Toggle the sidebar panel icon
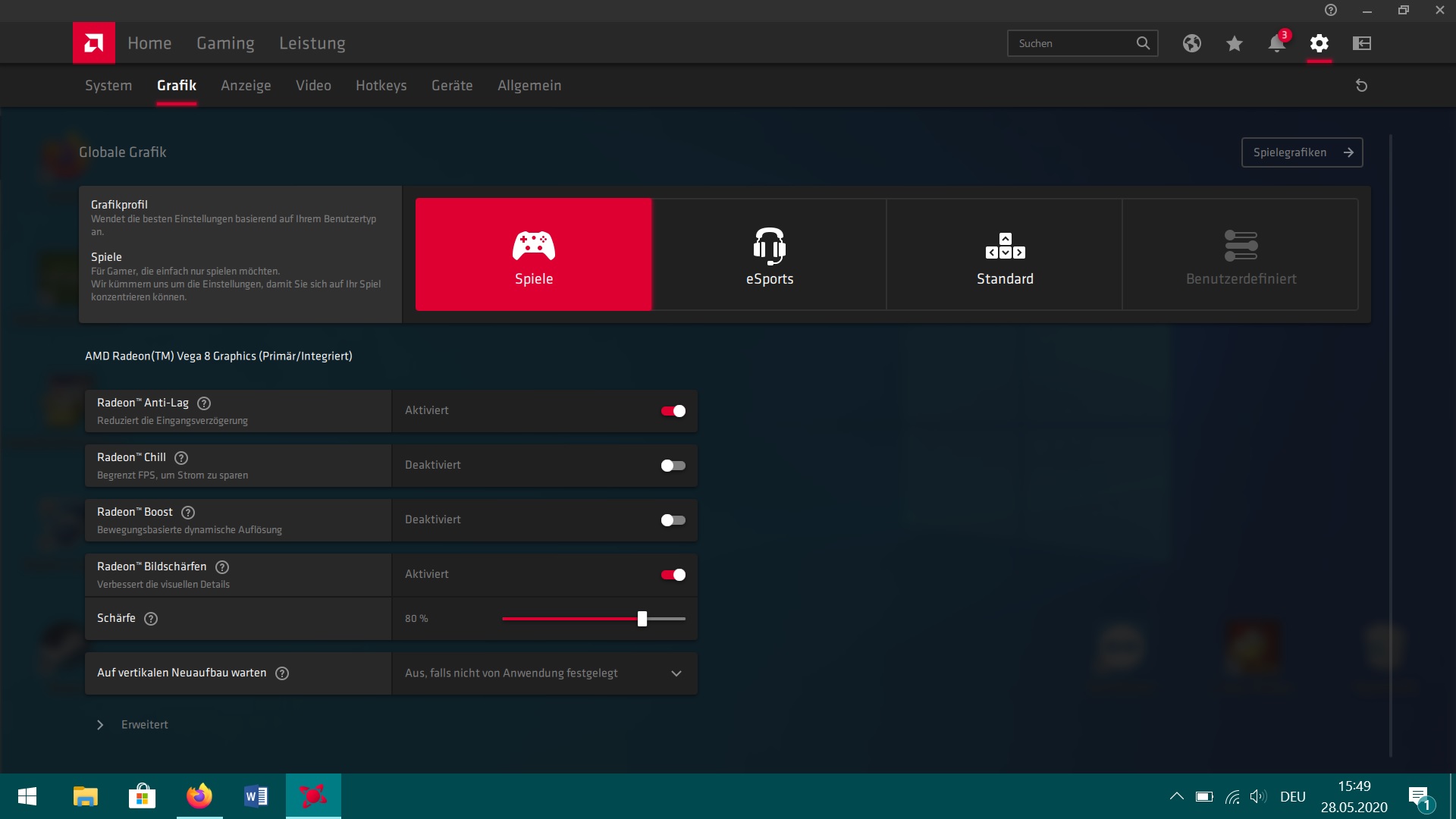This screenshot has width=1456, height=819. pos(1361,43)
